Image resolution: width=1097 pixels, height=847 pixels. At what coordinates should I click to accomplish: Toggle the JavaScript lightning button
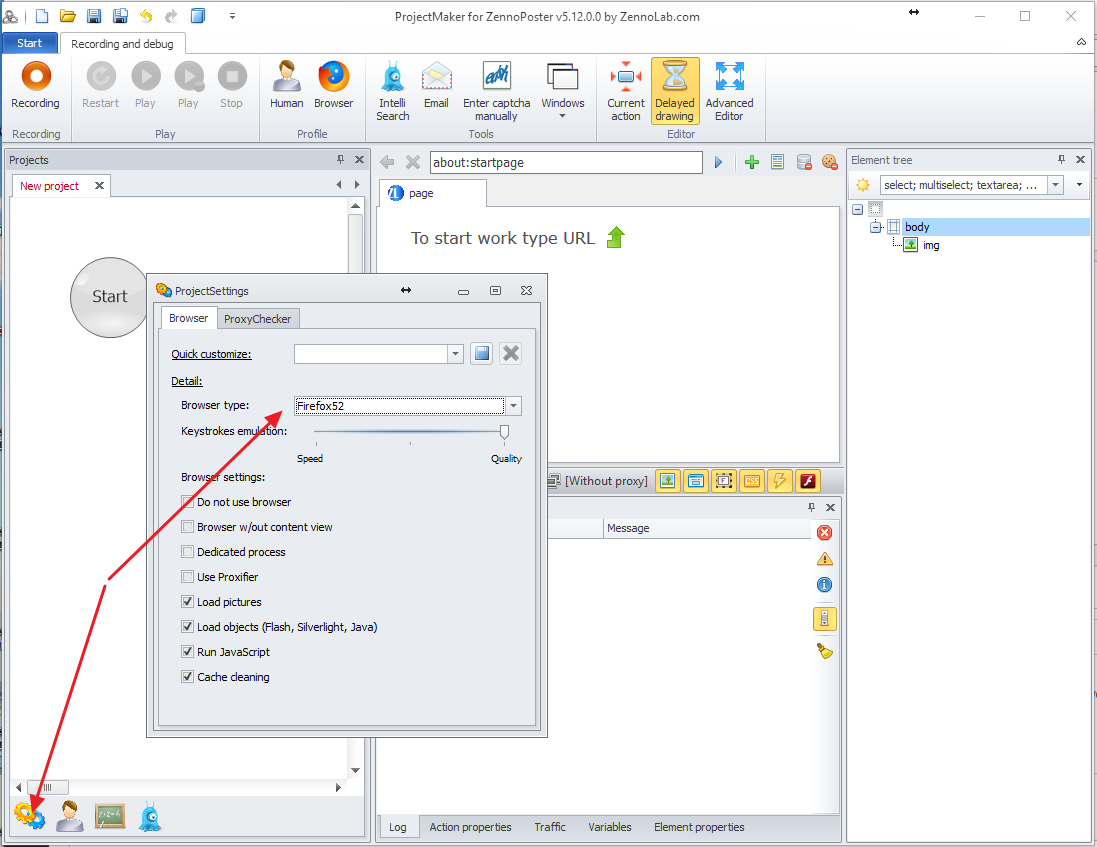(x=779, y=481)
